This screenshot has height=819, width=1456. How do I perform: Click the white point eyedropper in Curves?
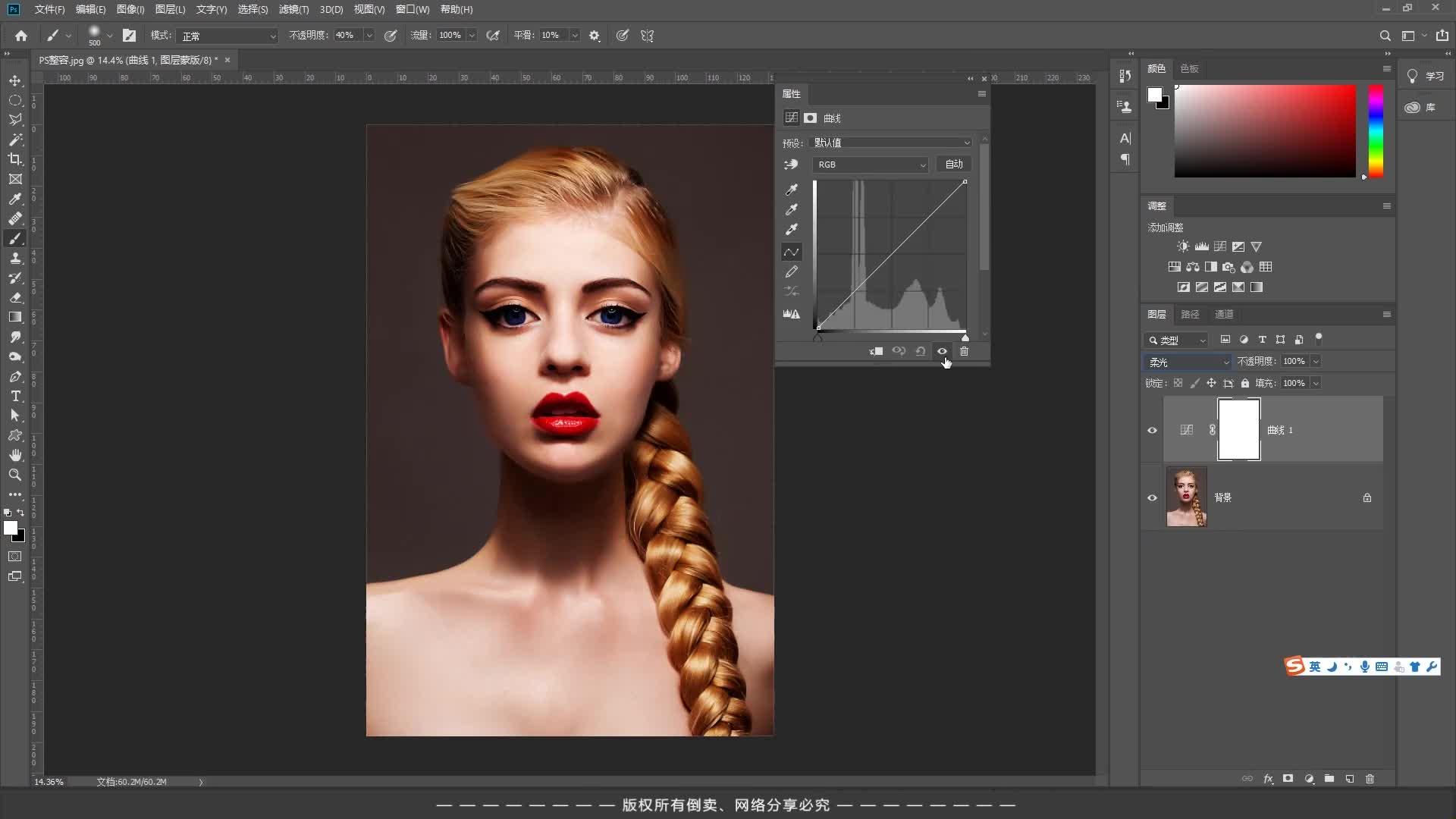tap(792, 229)
